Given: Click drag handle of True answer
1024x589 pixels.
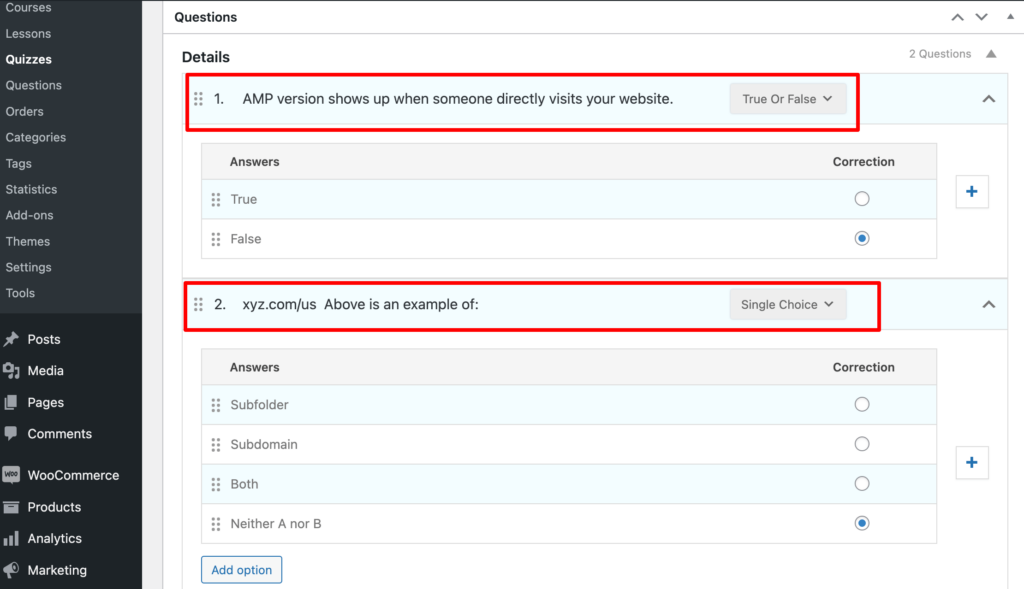Looking at the screenshot, I should pyautogui.click(x=216, y=199).
